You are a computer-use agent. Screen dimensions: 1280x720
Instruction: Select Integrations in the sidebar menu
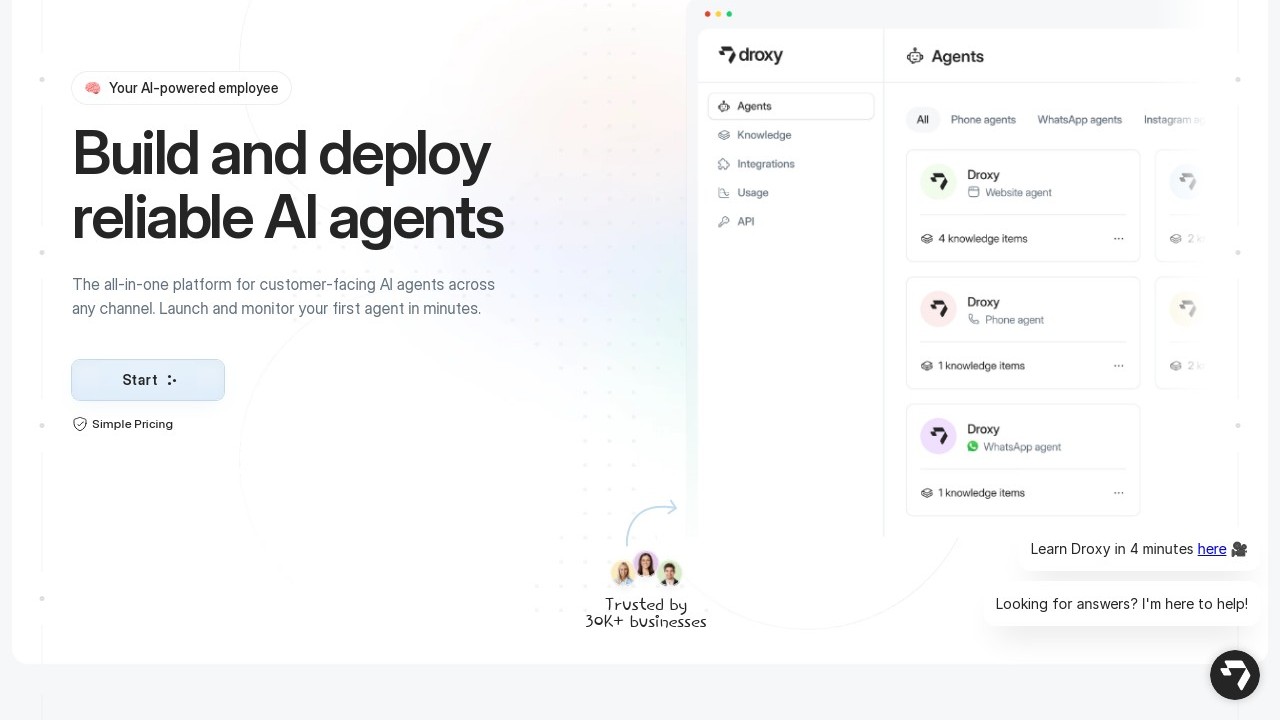(765, 164)
